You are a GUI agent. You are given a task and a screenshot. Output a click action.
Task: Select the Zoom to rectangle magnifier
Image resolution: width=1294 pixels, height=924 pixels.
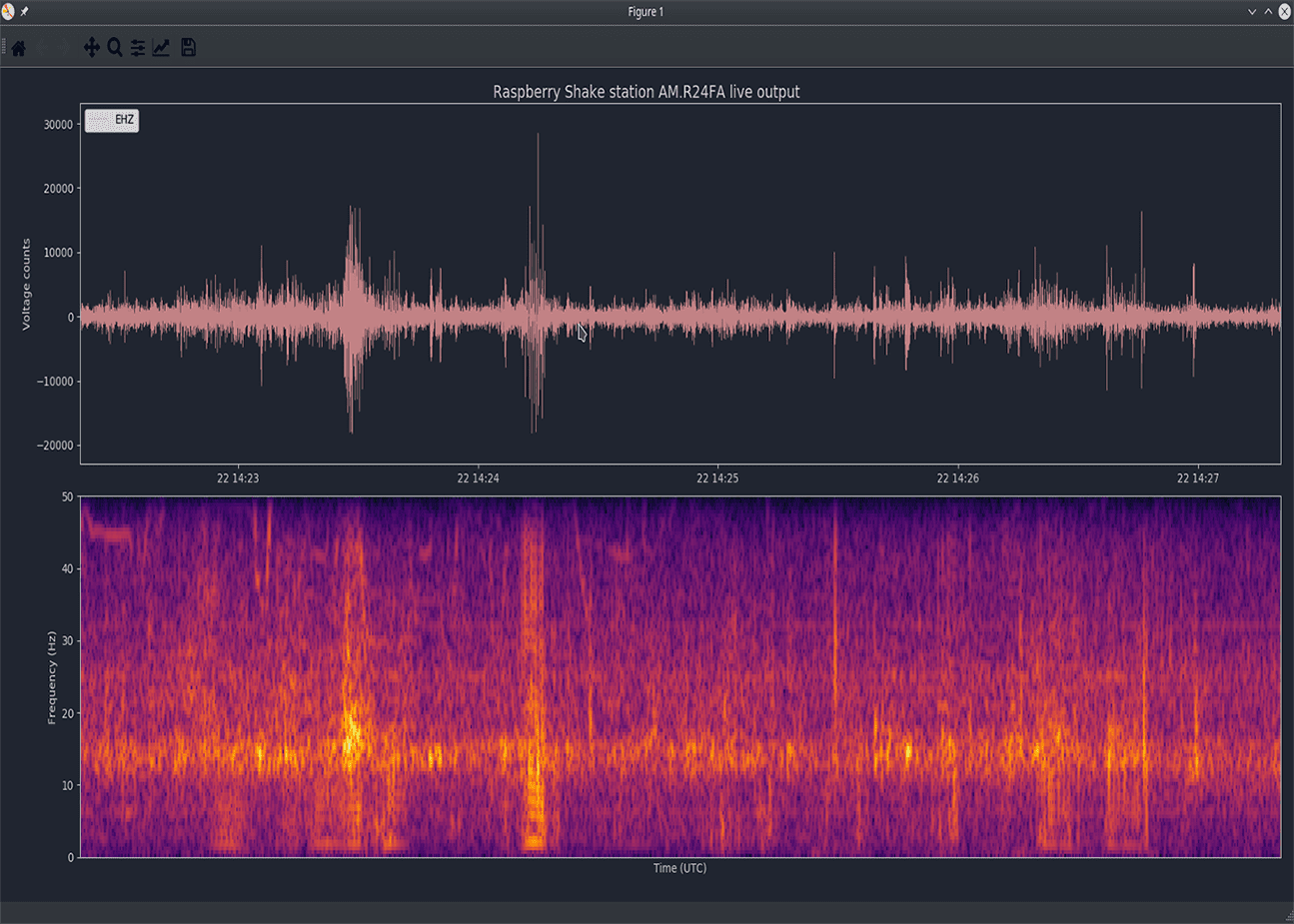[115, 48]
